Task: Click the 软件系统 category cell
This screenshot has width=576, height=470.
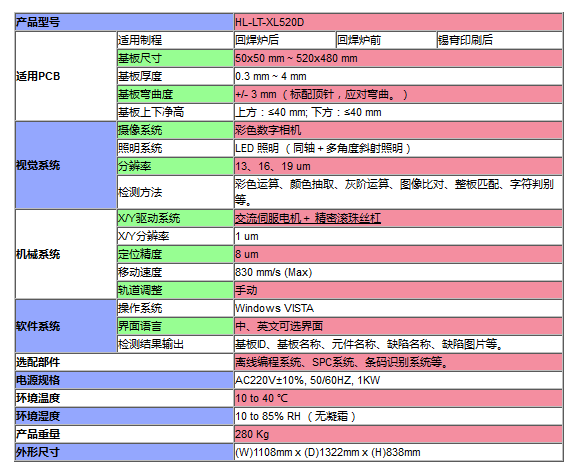Action: (x=66, y=326)
